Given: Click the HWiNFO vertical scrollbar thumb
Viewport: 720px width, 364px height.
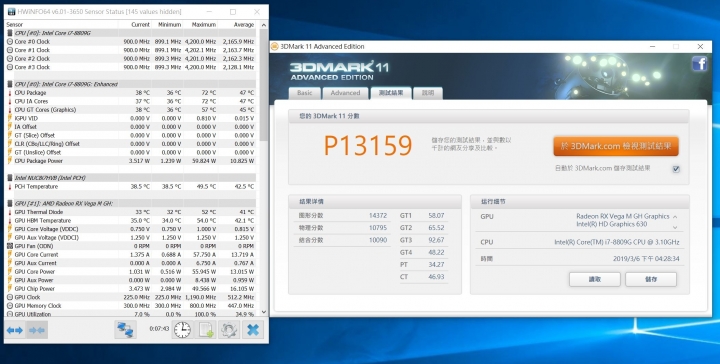Looking at the screenshot, I should tap(264, 85).
